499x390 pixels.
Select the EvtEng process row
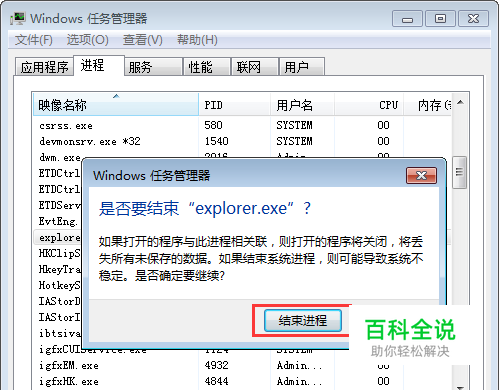[x=58, y=221]
